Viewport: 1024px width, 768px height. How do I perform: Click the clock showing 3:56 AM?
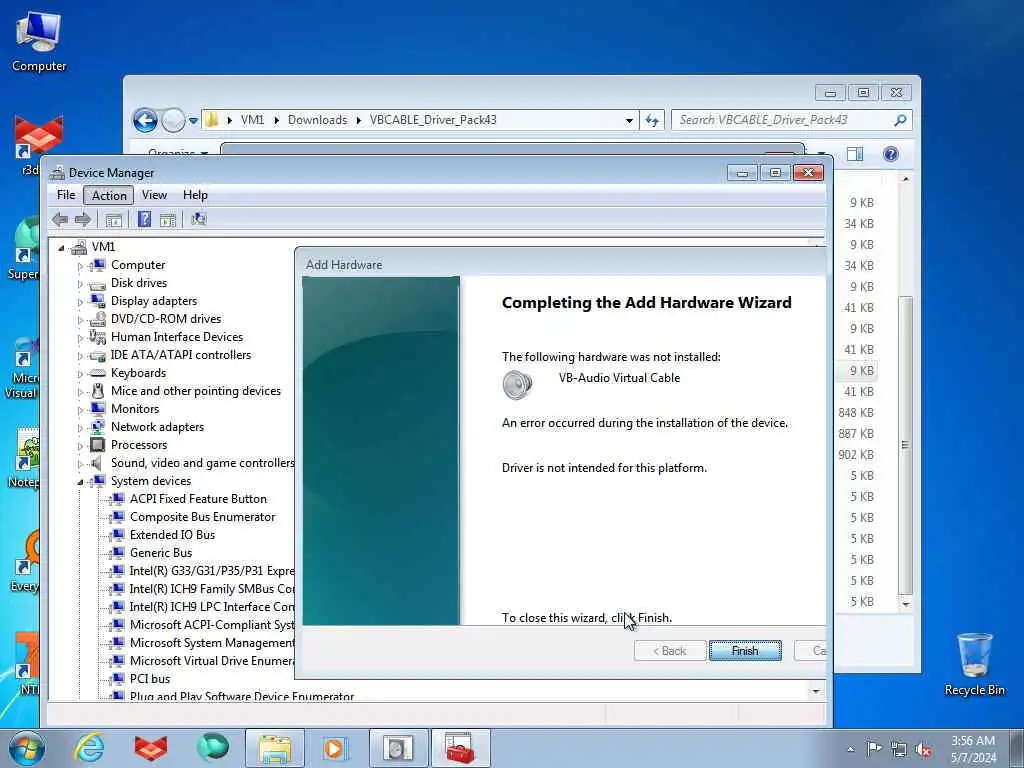pos(973,741)
